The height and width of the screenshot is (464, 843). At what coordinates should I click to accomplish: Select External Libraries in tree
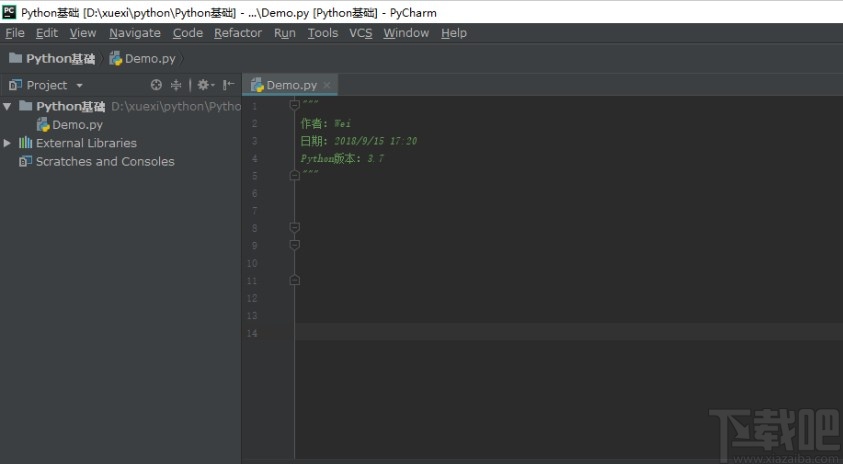86,143
